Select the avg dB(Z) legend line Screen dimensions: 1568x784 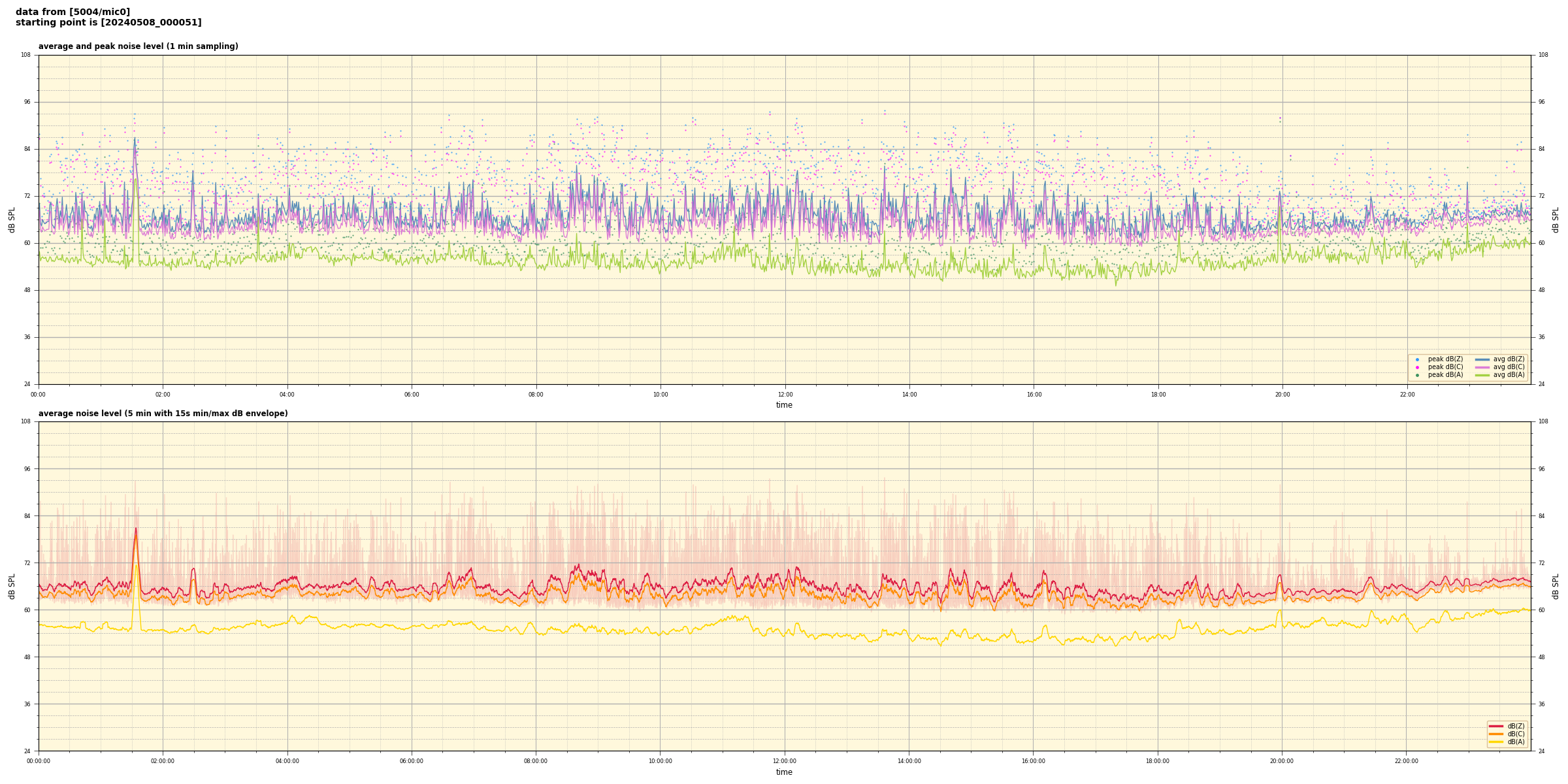[x=1482, y=359]
